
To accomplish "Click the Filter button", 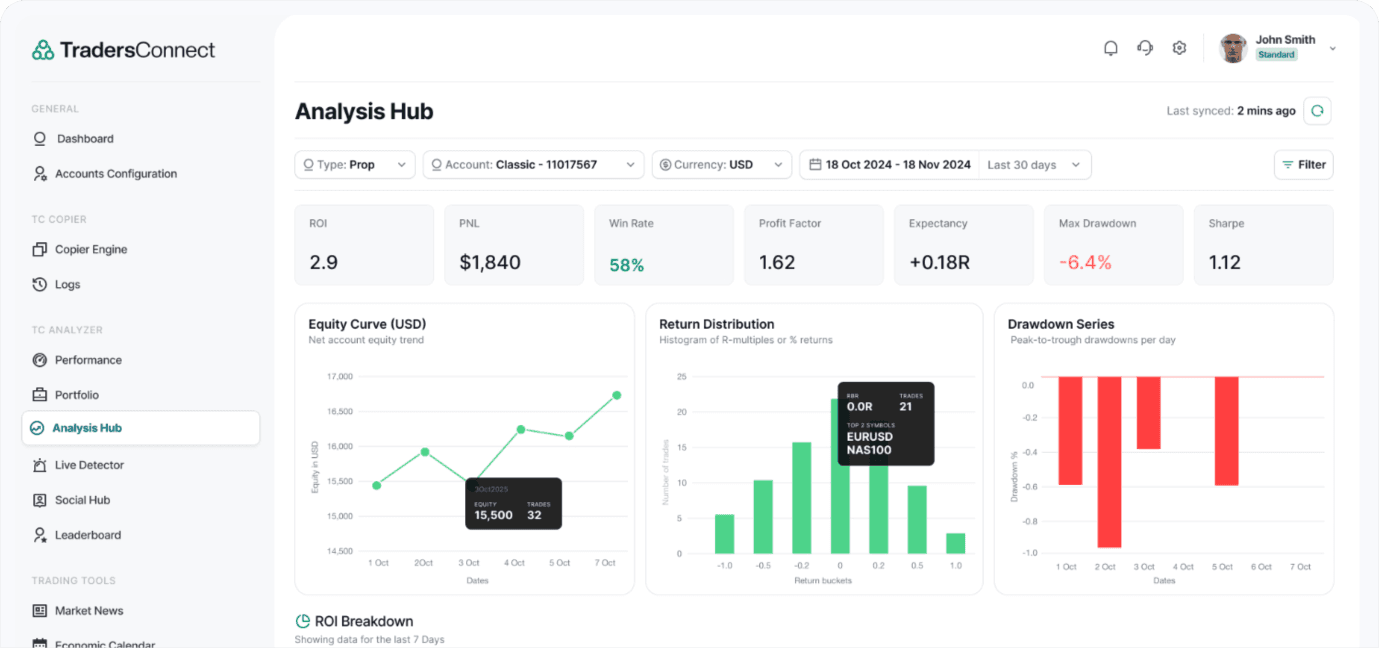I will [1303, 165].
